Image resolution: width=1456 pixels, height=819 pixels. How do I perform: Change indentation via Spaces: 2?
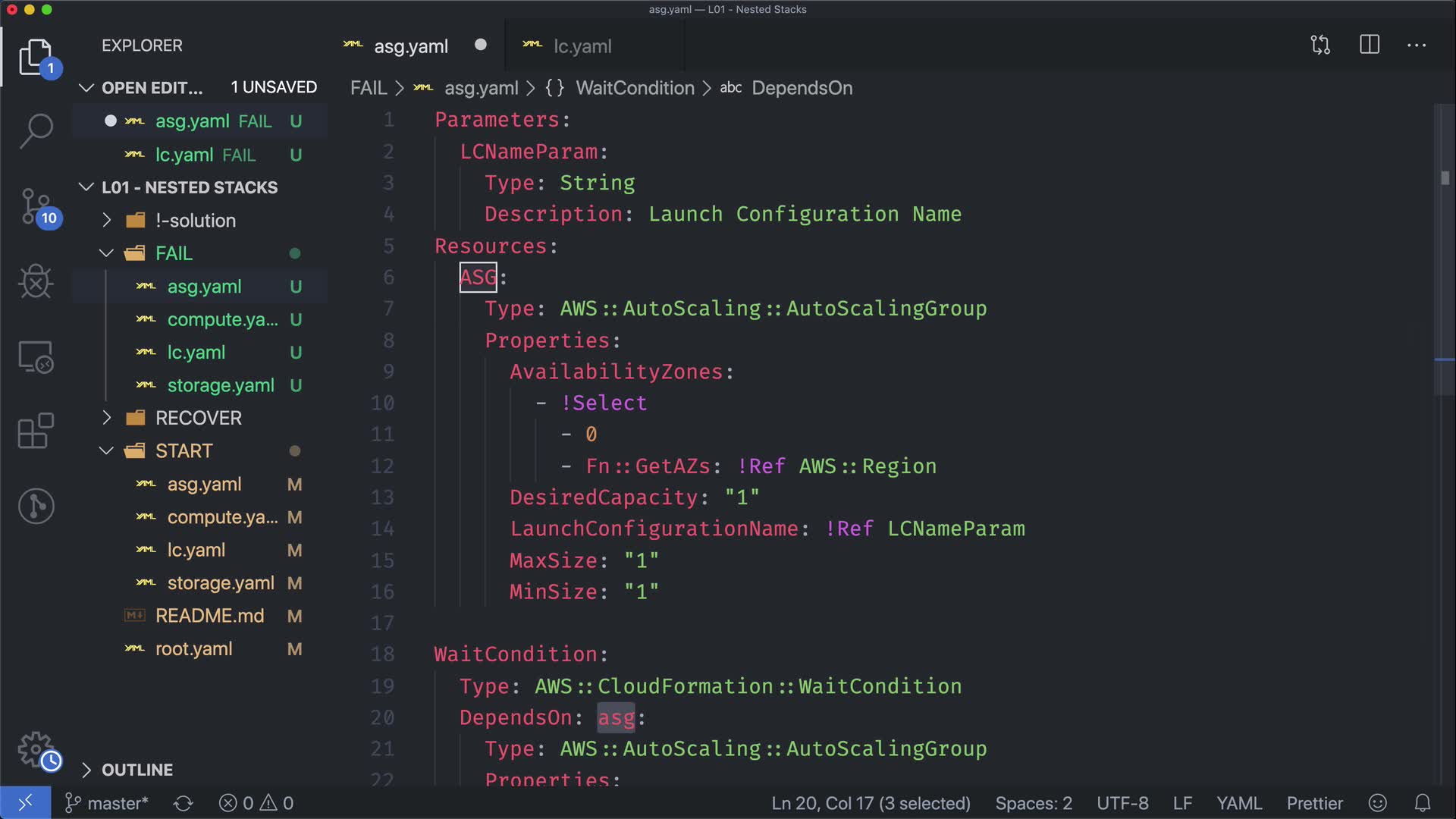pyautogui.click(x=1033, y=803)
